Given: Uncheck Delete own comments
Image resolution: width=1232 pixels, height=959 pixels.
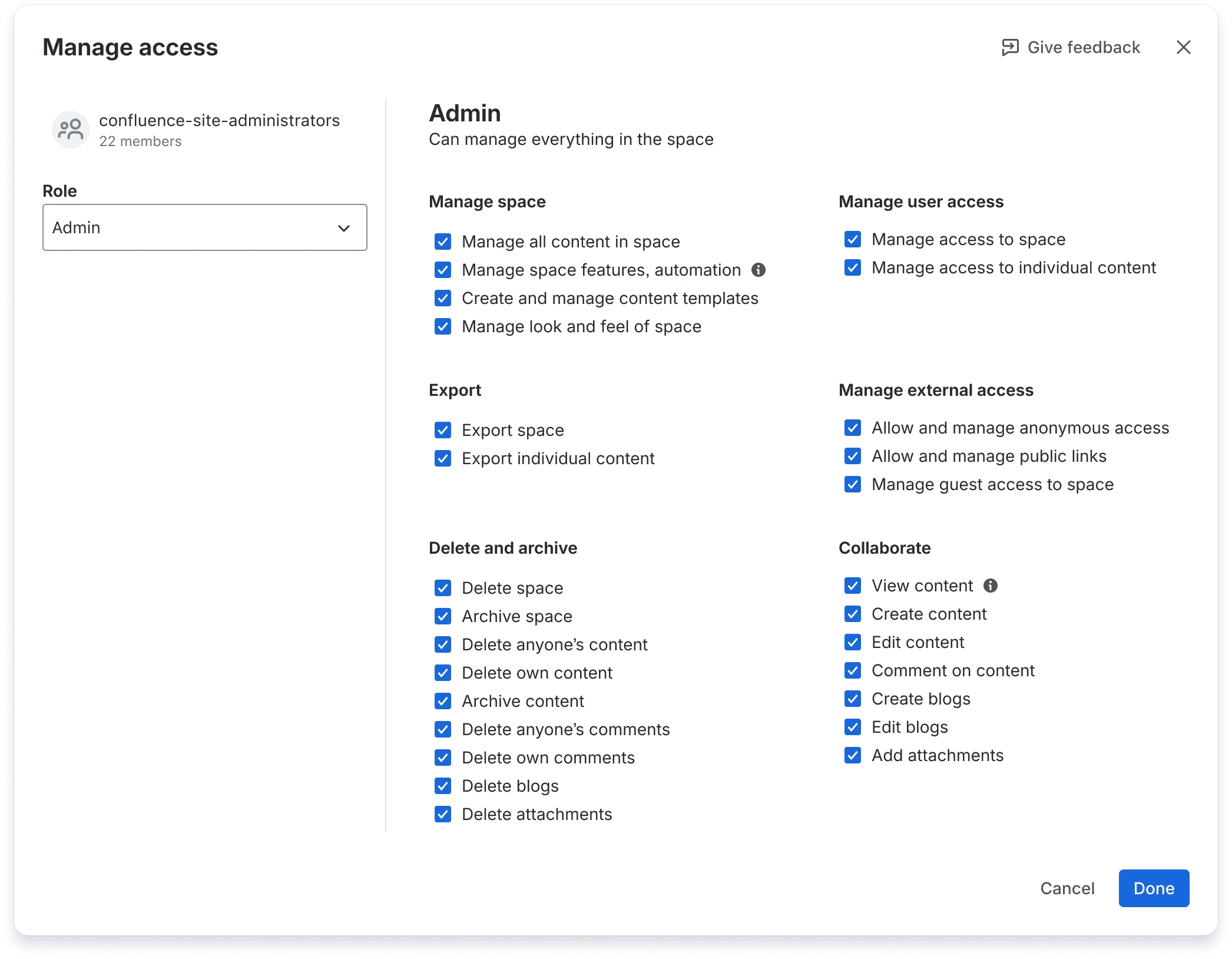Looking at the screenshot, I should coord(443,758).
